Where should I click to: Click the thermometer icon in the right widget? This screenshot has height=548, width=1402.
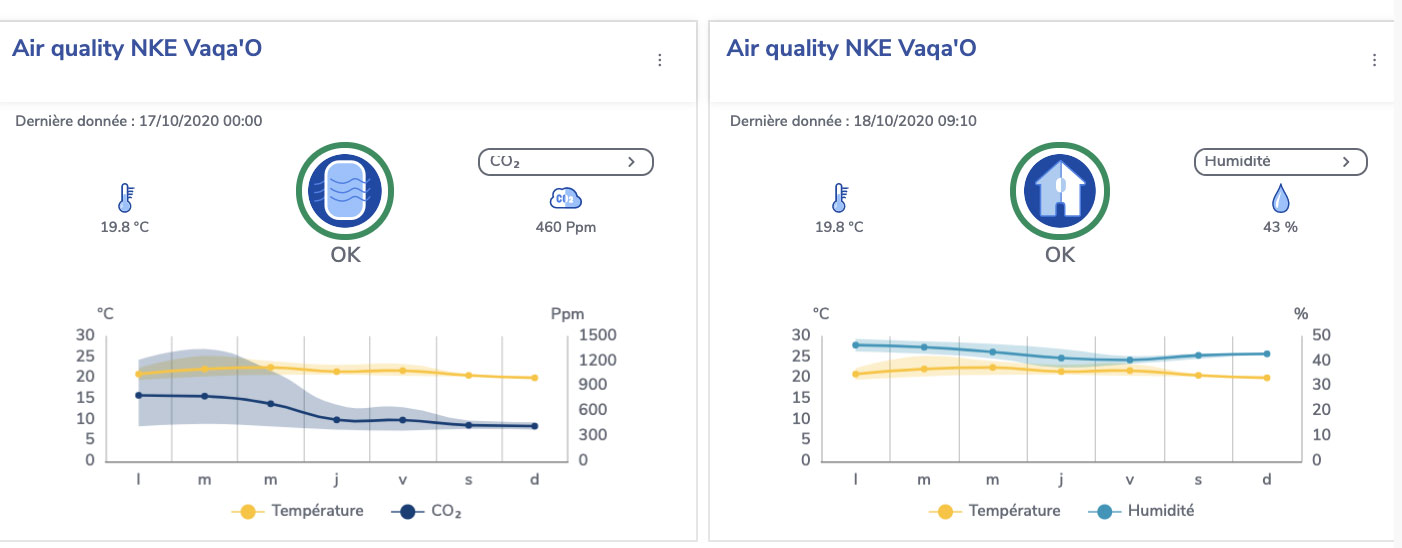(840, 197)
